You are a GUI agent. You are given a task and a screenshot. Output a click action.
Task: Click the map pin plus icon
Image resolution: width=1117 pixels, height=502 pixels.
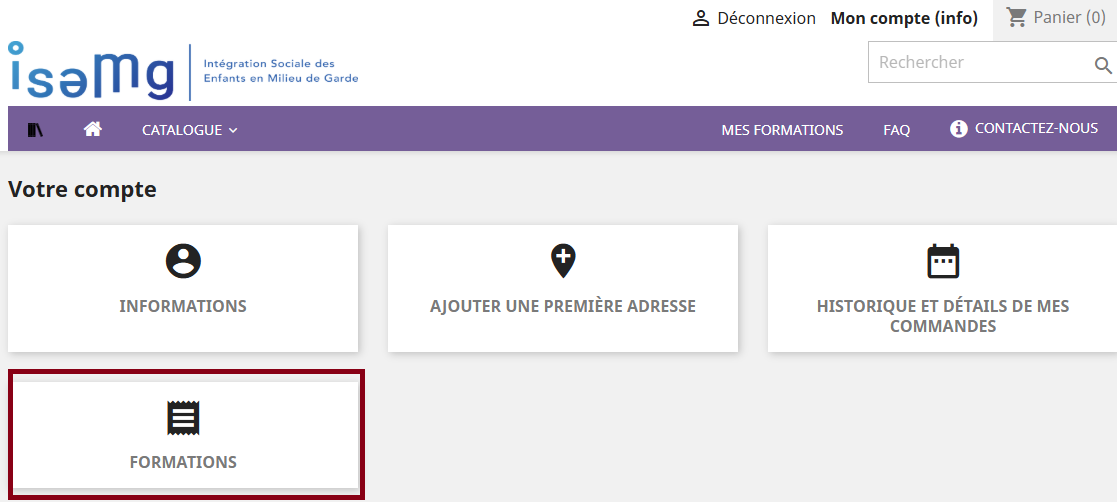point(563,261)
